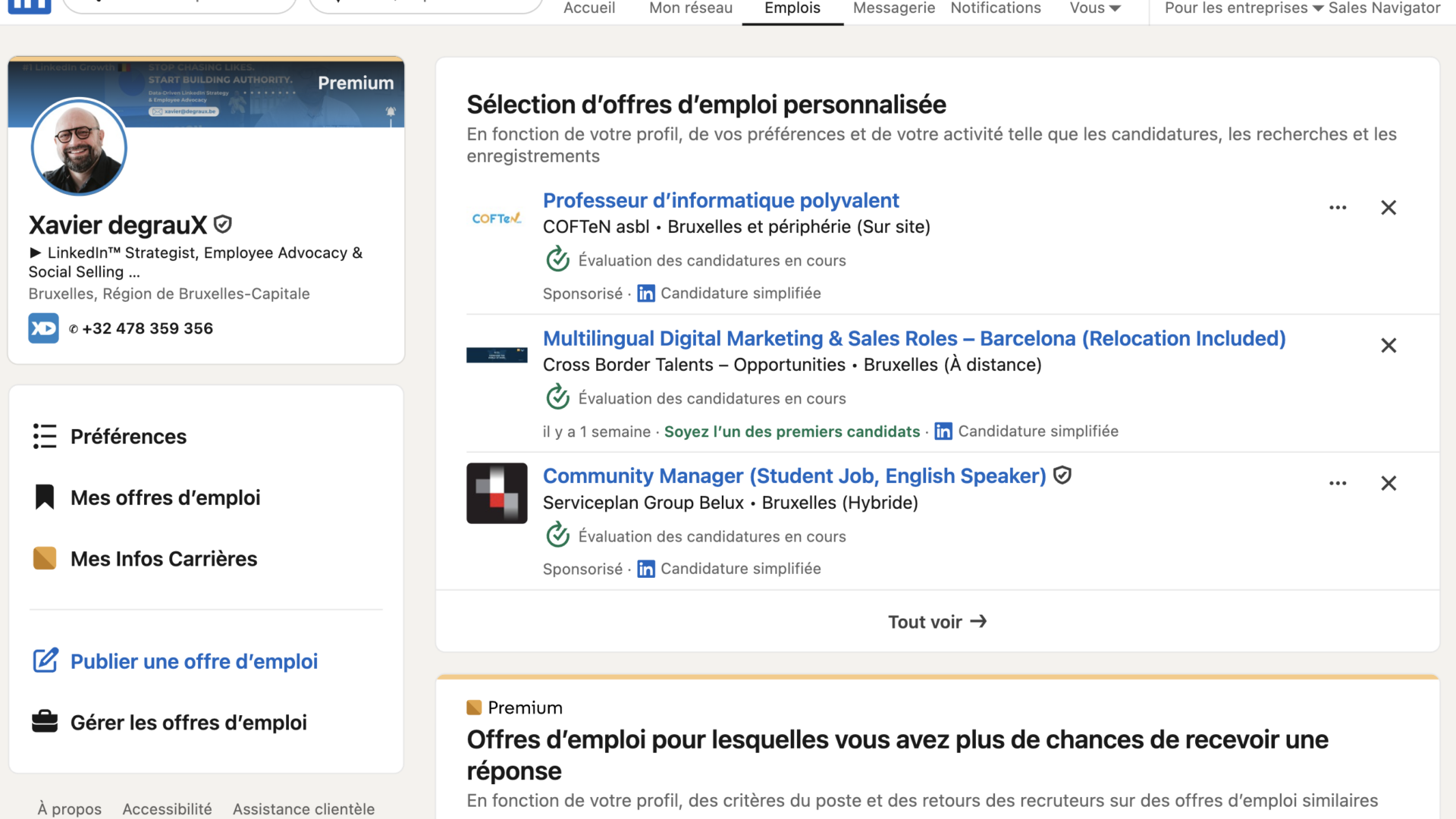Dismiss the Community Manager job listing
1456x819 pixels.
(x=1389, y=483)
